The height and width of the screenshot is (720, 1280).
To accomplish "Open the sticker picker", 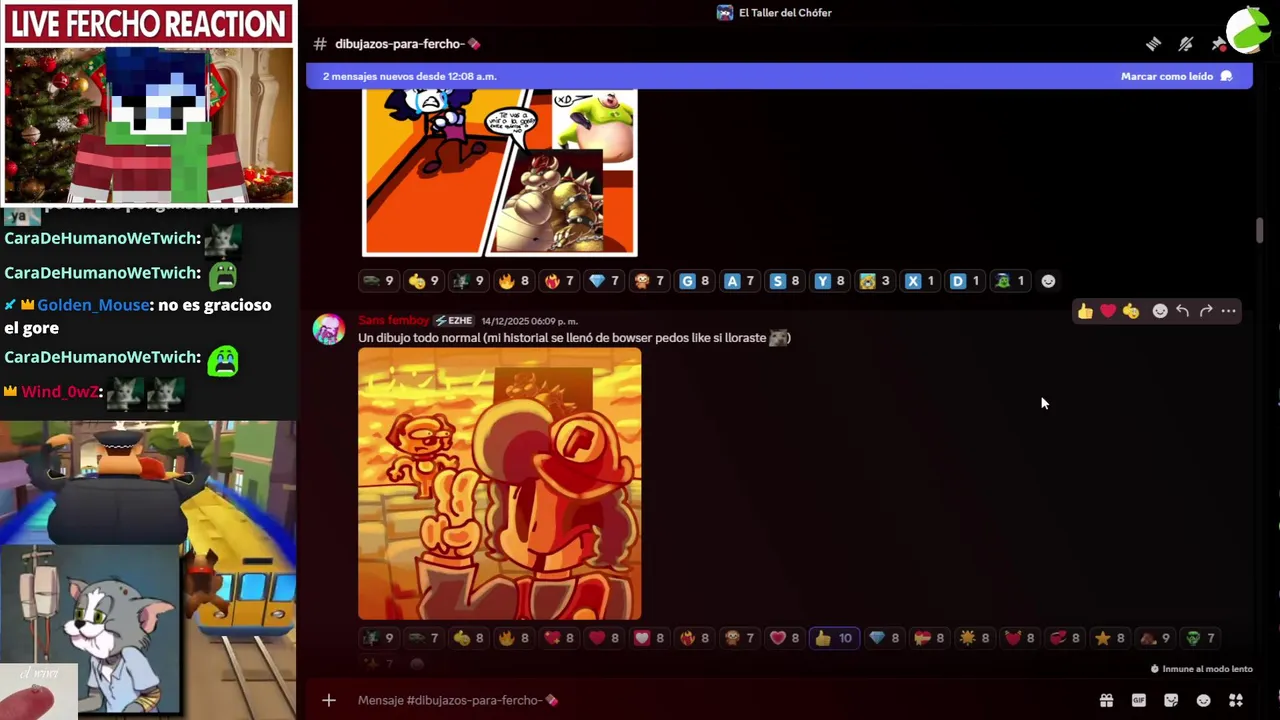I will coord(1171,700).
